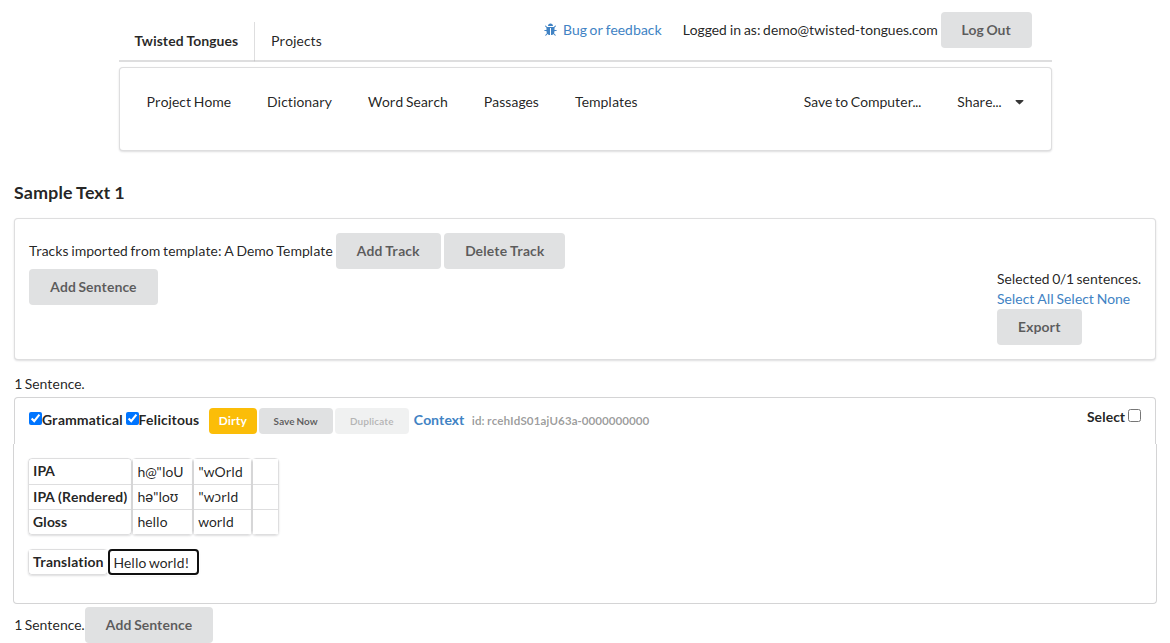Click the sentence id text

click(x=560, y=421)
